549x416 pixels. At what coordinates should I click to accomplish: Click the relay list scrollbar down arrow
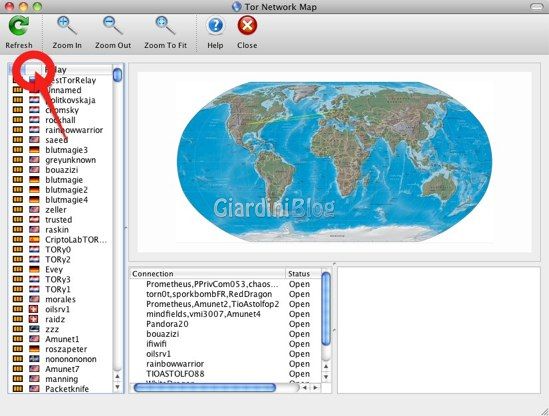tap(118, 387)
